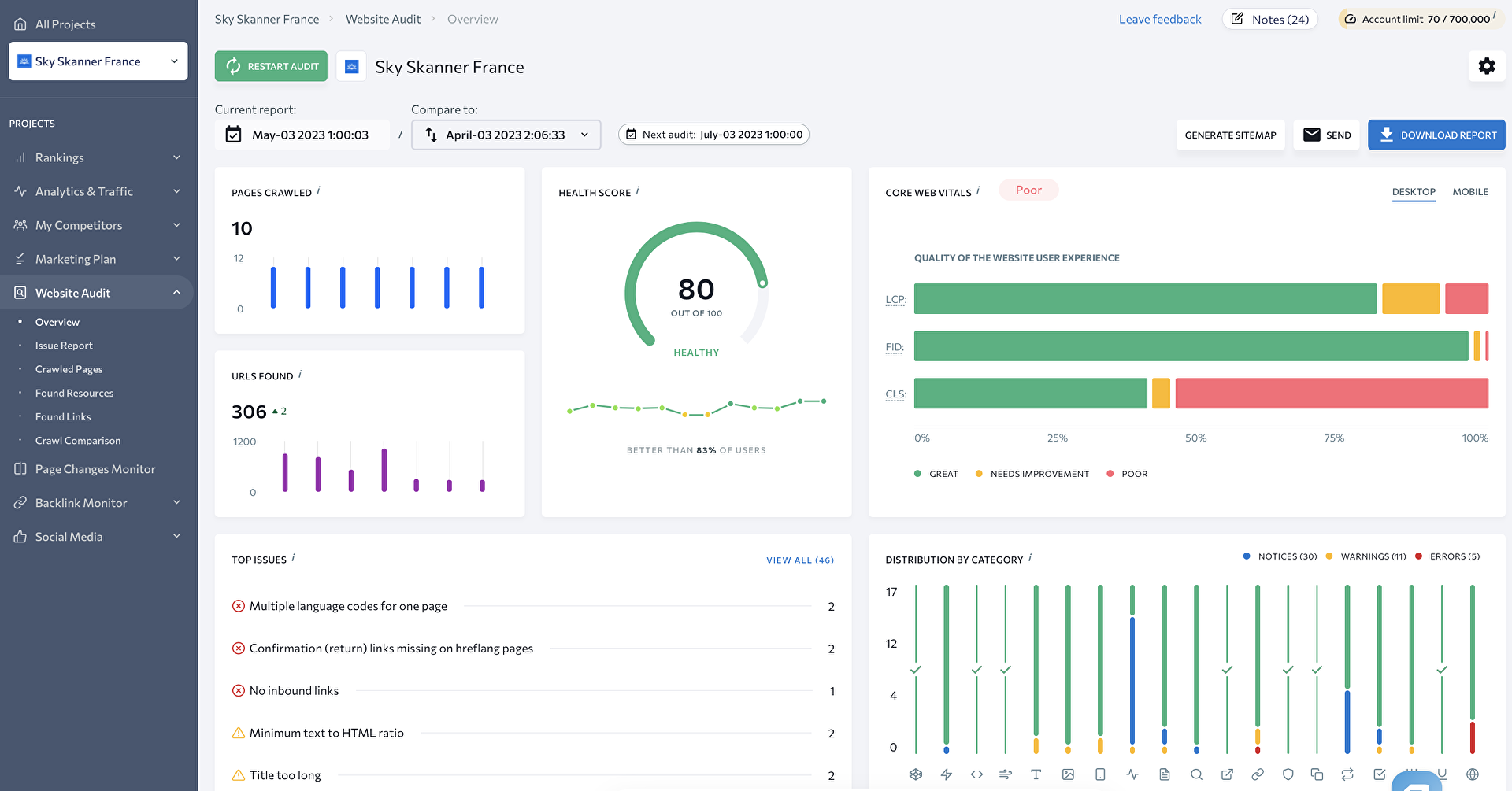Viewport: 1512px width, 791px height.
Task: Click Leave feedback link
Action: [1160, 19]
